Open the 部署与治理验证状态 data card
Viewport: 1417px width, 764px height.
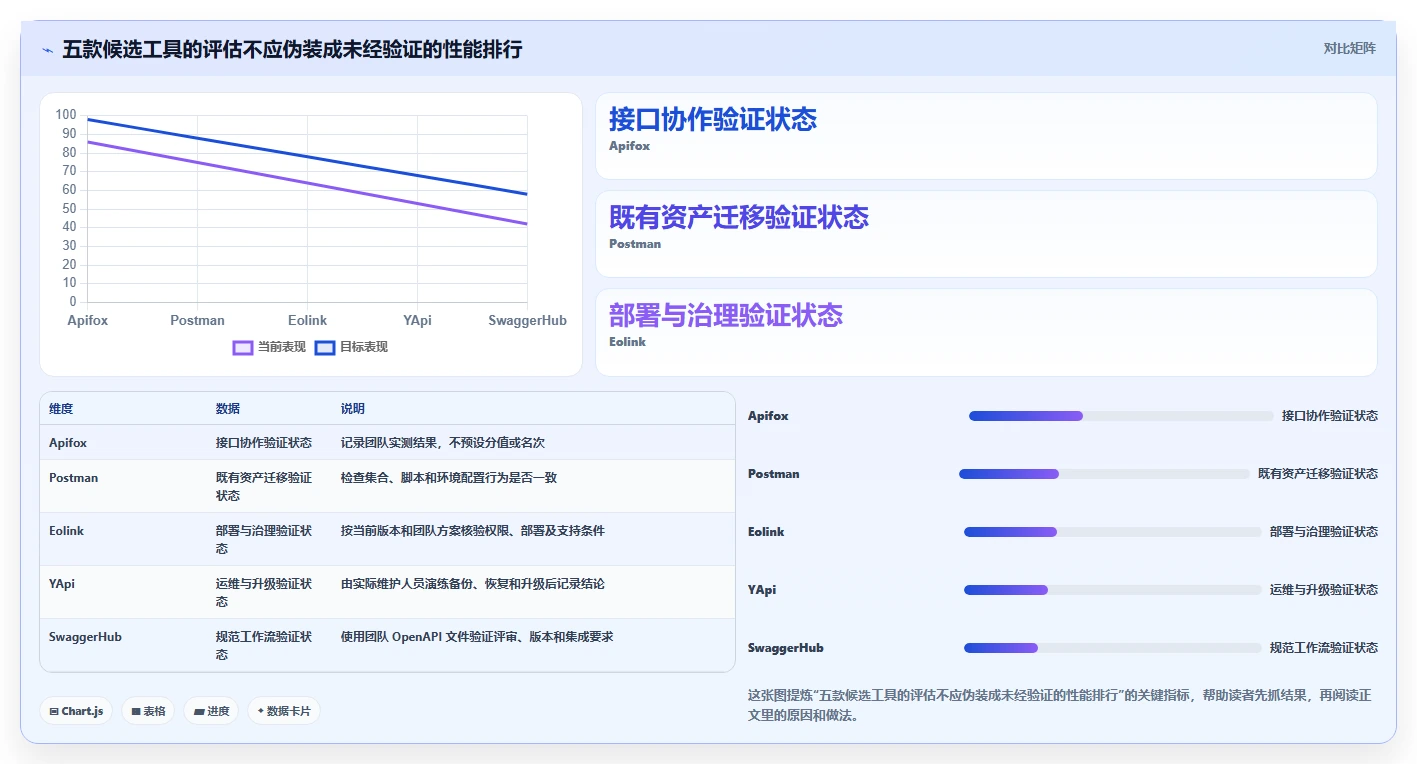coord(986,332)
